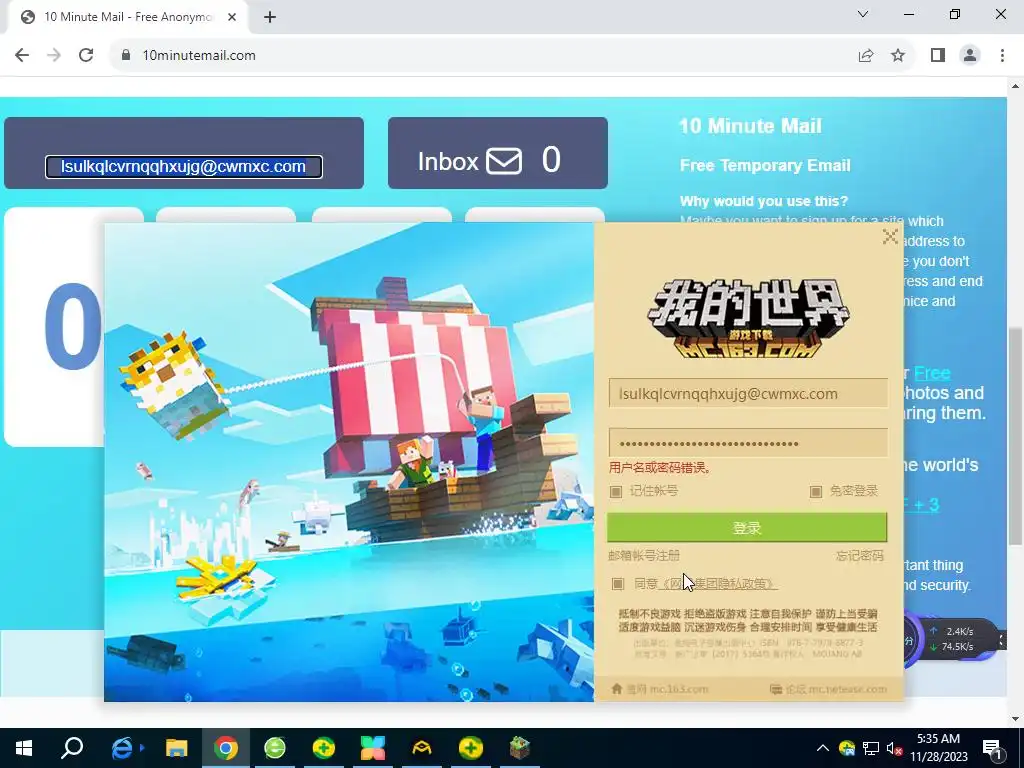
Task: View site info via the padlock icon
Action: [126, 56]
